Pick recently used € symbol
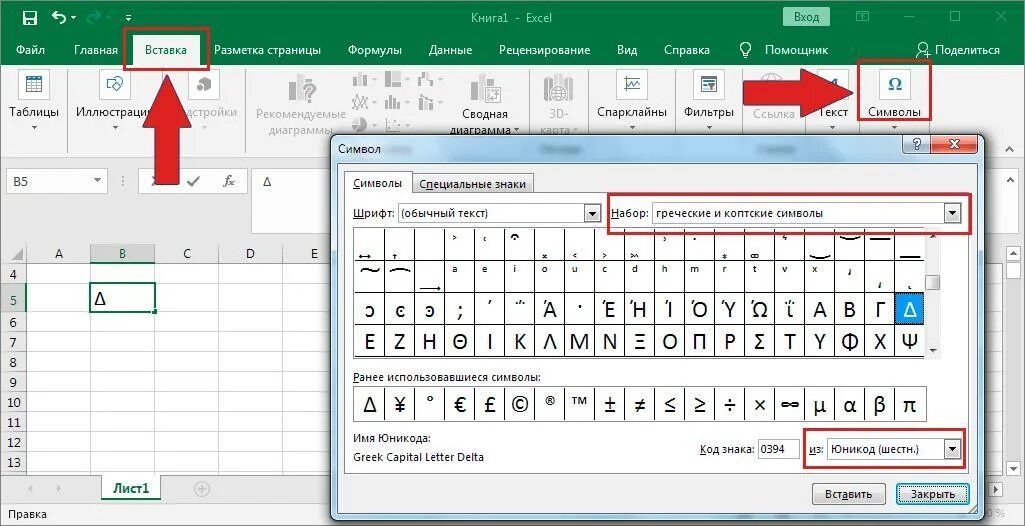Image resolution: width=1025 pixels, height=526 pixels. point(460,404)
